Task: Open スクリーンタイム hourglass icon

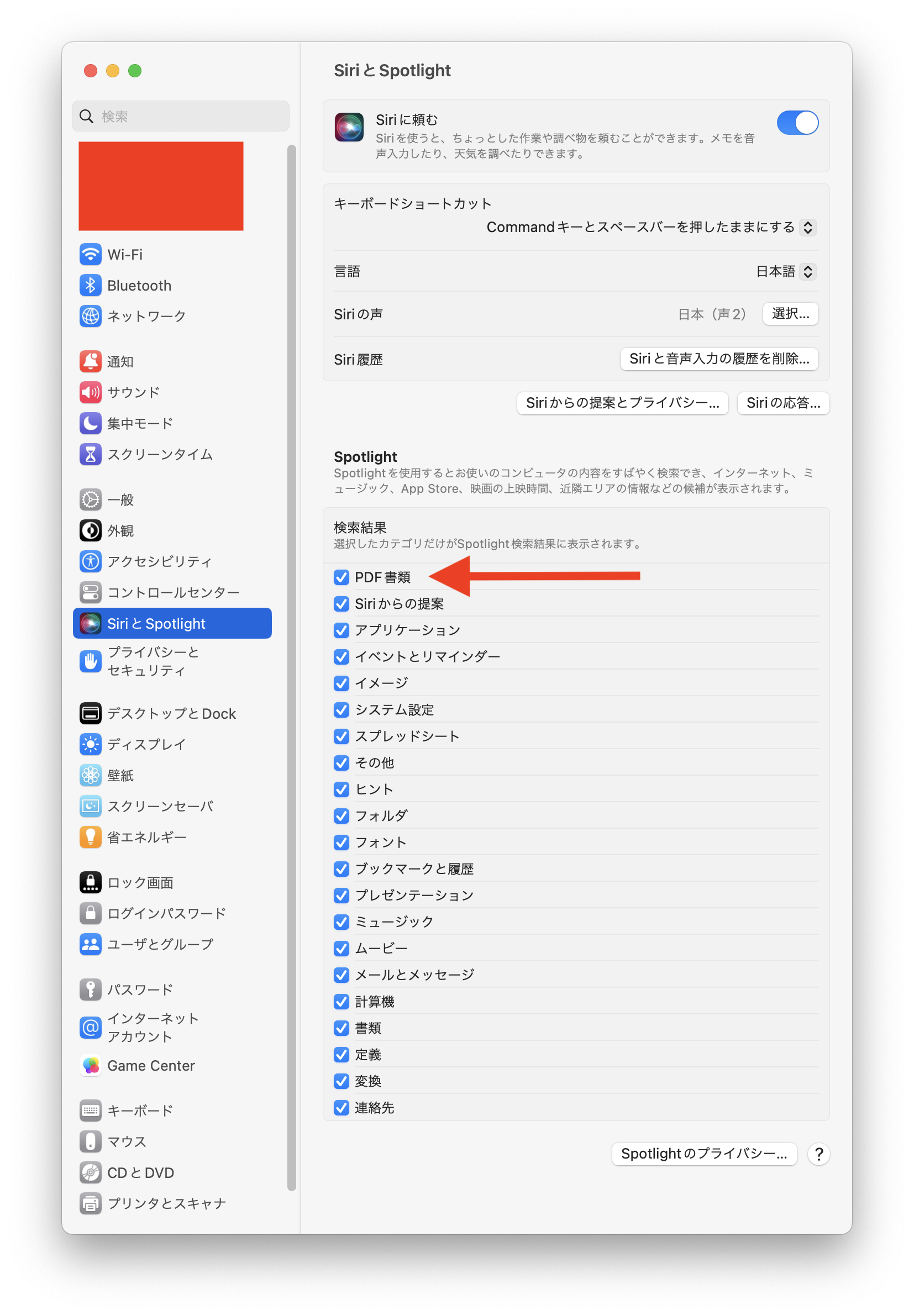Action: click(x=91, y=455)
